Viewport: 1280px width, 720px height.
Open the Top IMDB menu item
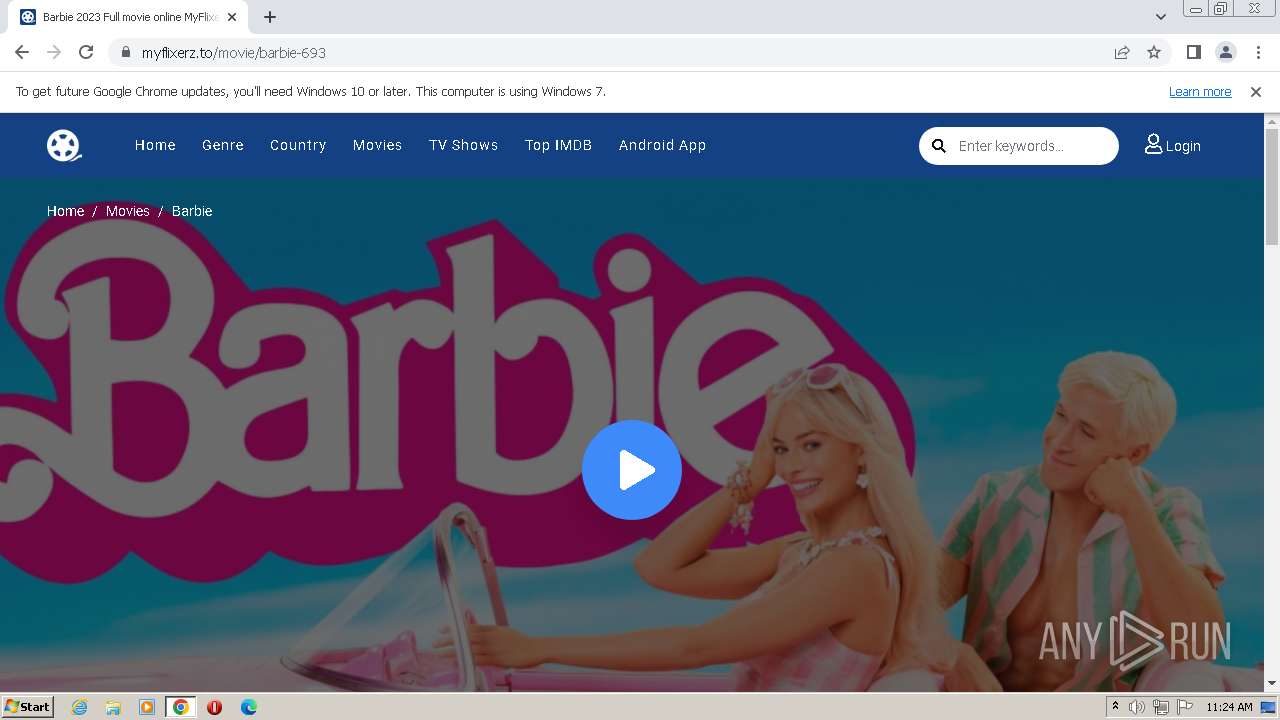click(x=558, y=145)
